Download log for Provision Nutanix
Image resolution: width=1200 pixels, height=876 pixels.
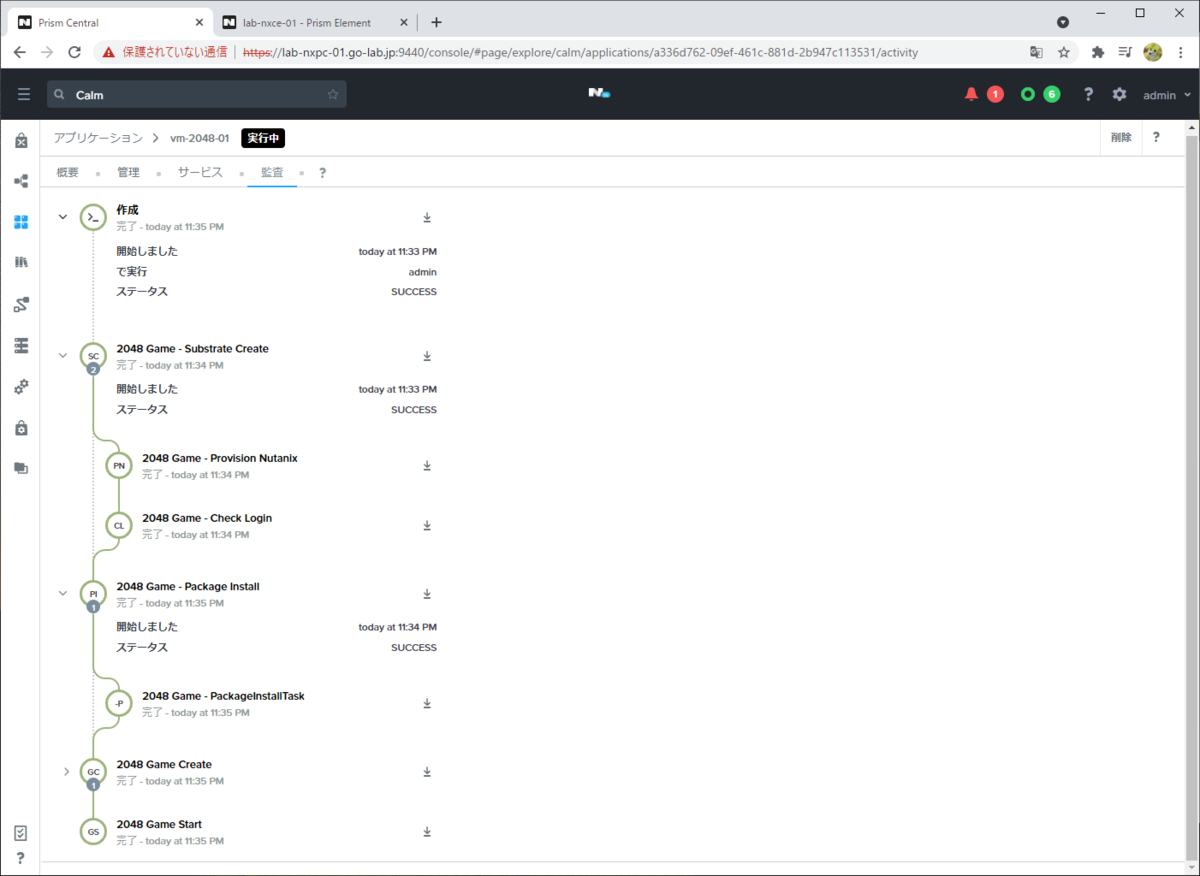[x=427, y=465]
